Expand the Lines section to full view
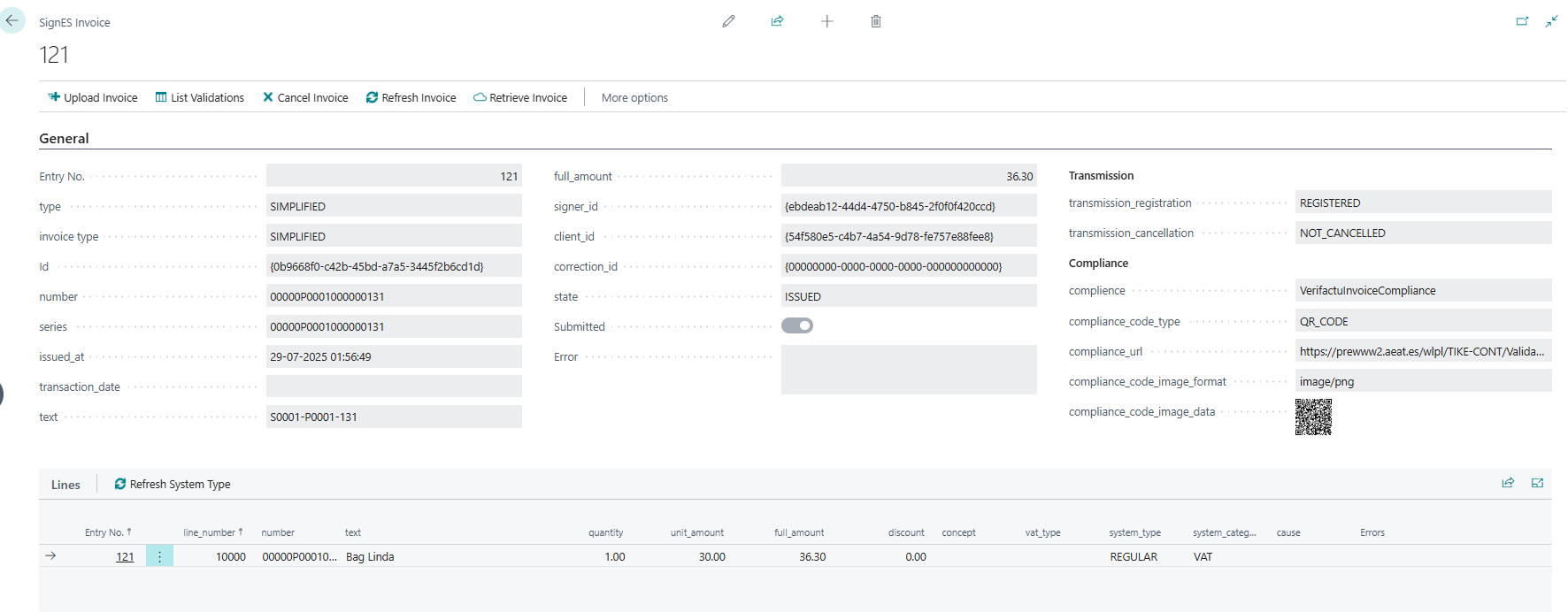1568x612 pixels. tap(1537, 483)
